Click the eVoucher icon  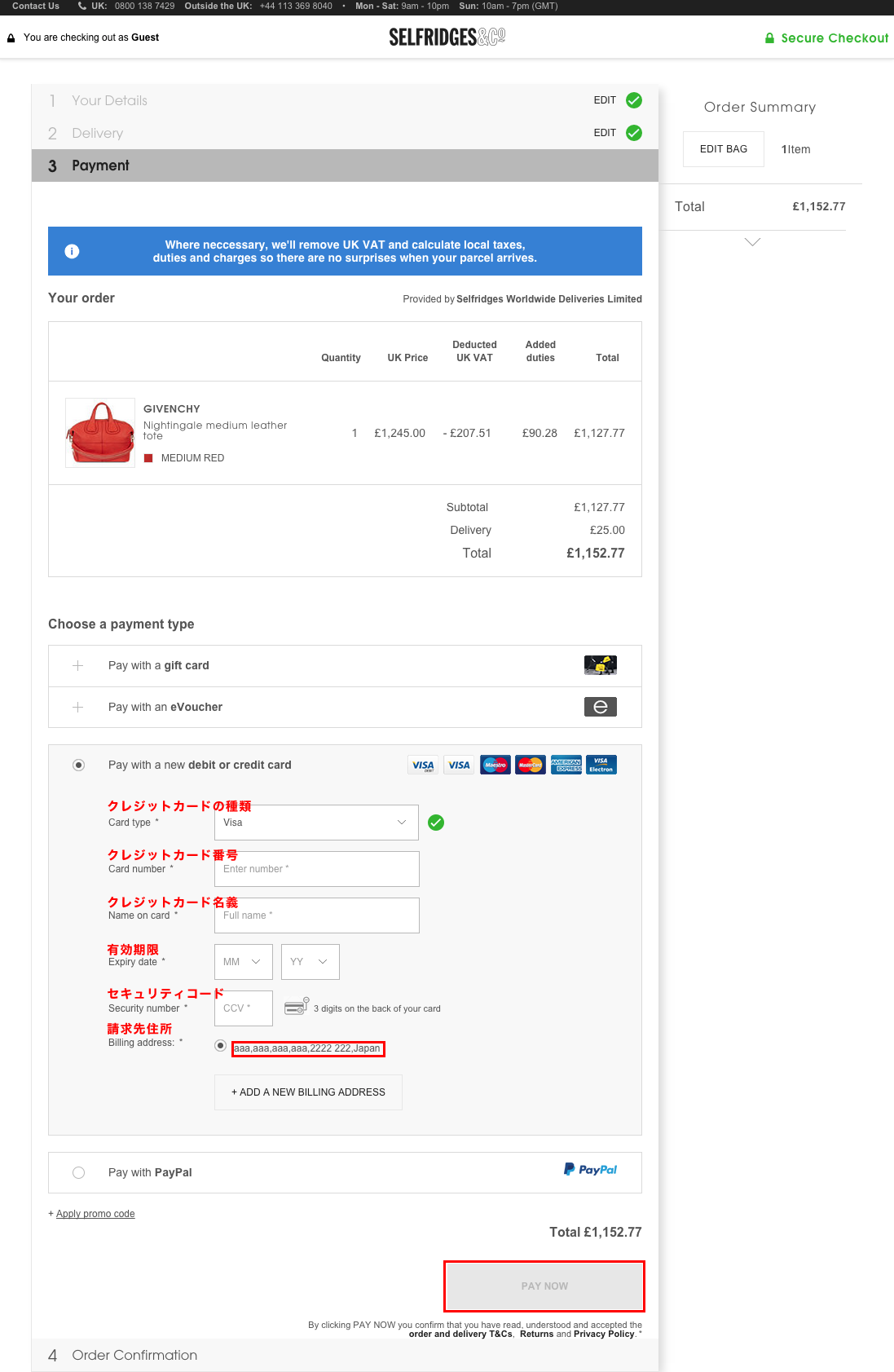point(601,707)
